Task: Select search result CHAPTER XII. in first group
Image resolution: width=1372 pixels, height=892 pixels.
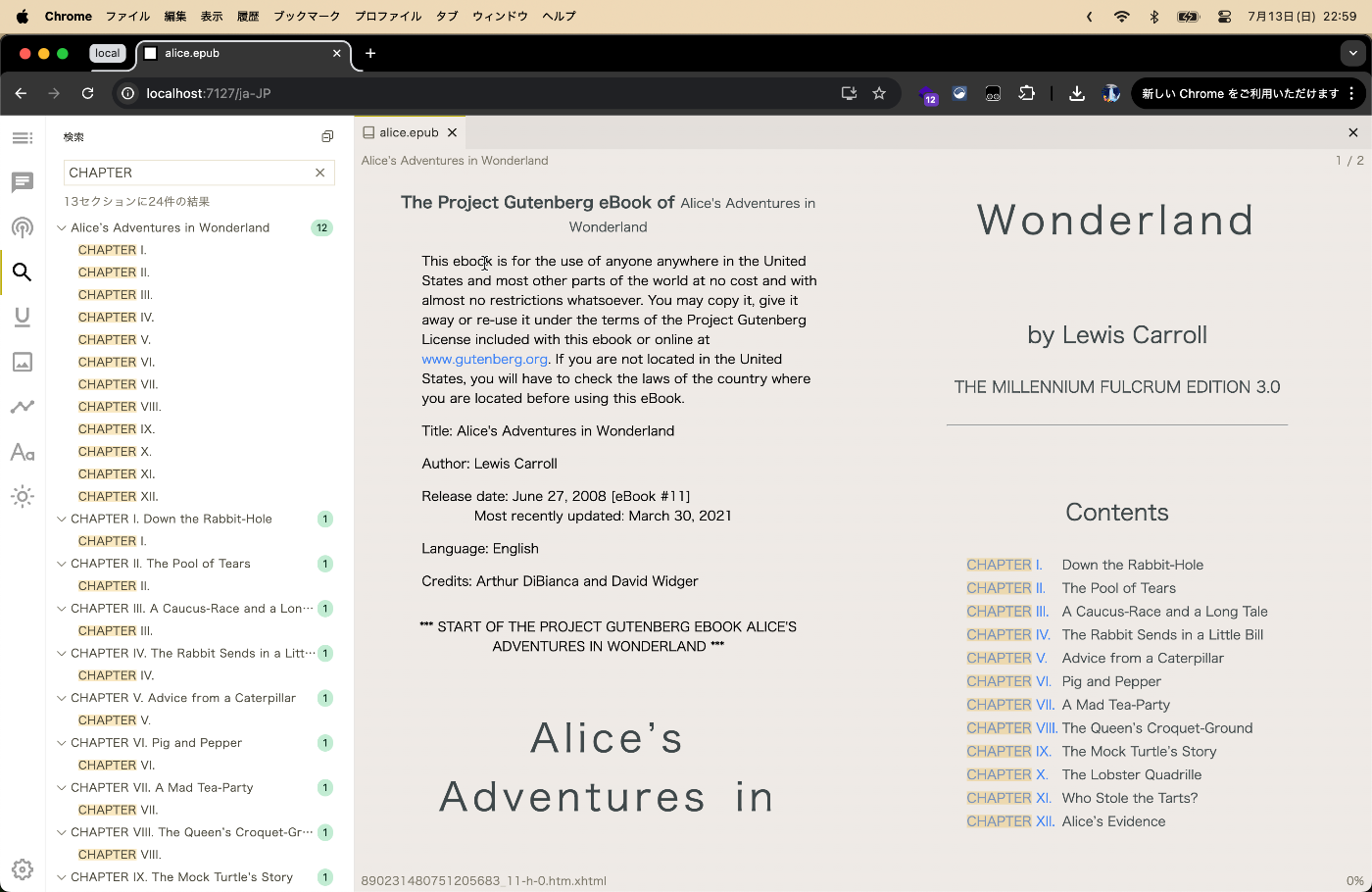Action: pyautogui.click(x=119, y=497)
